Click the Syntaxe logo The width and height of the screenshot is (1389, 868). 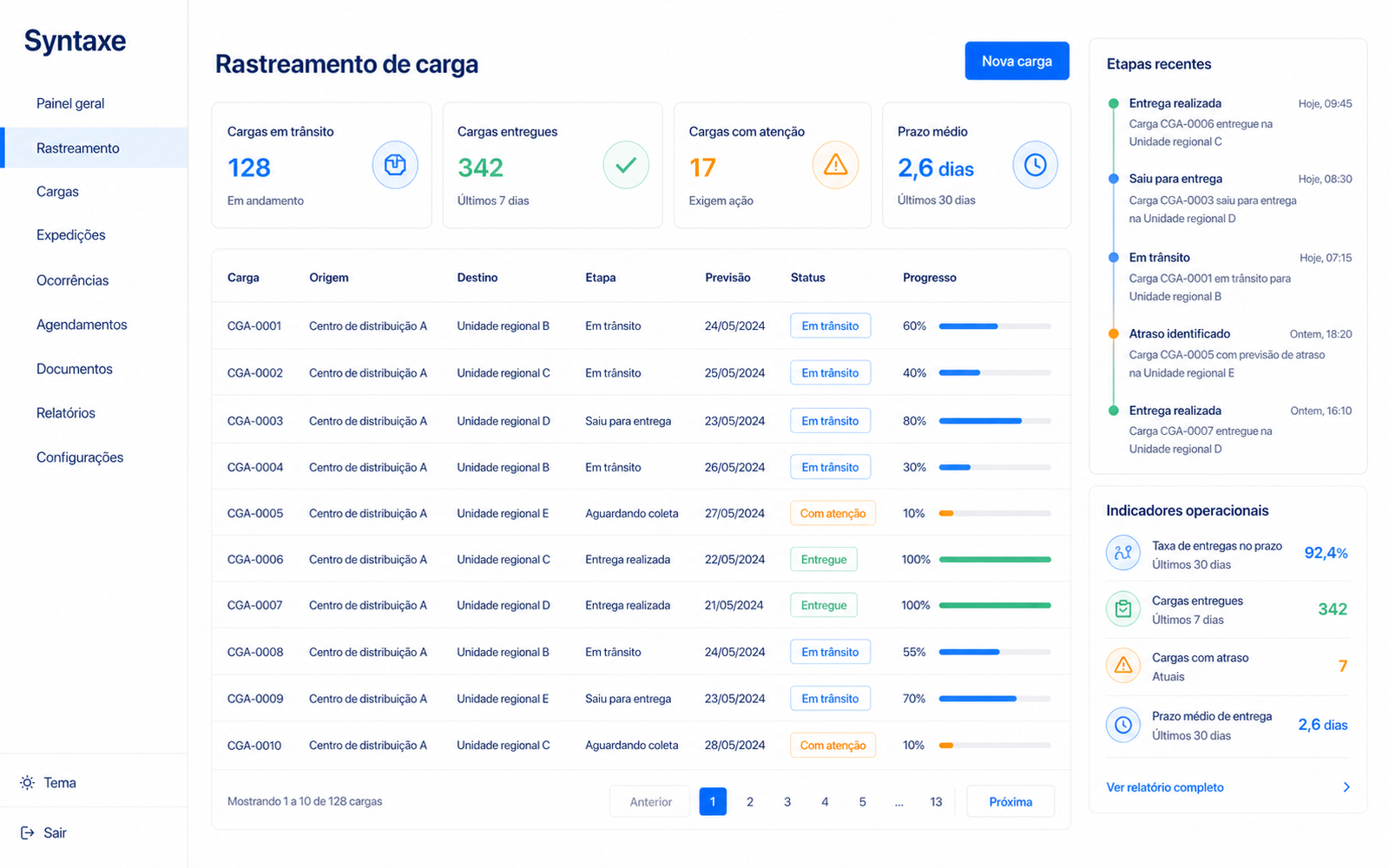click(76, 41)
